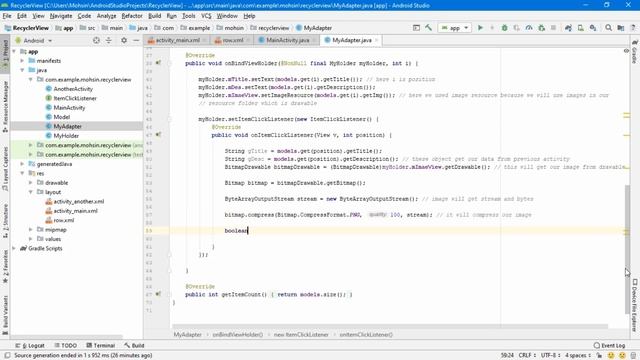The width and height of the screenshot is (640, 360).
Task: Click the gutter icon beside onItemClickListener method
Action: tap(158, 135)
